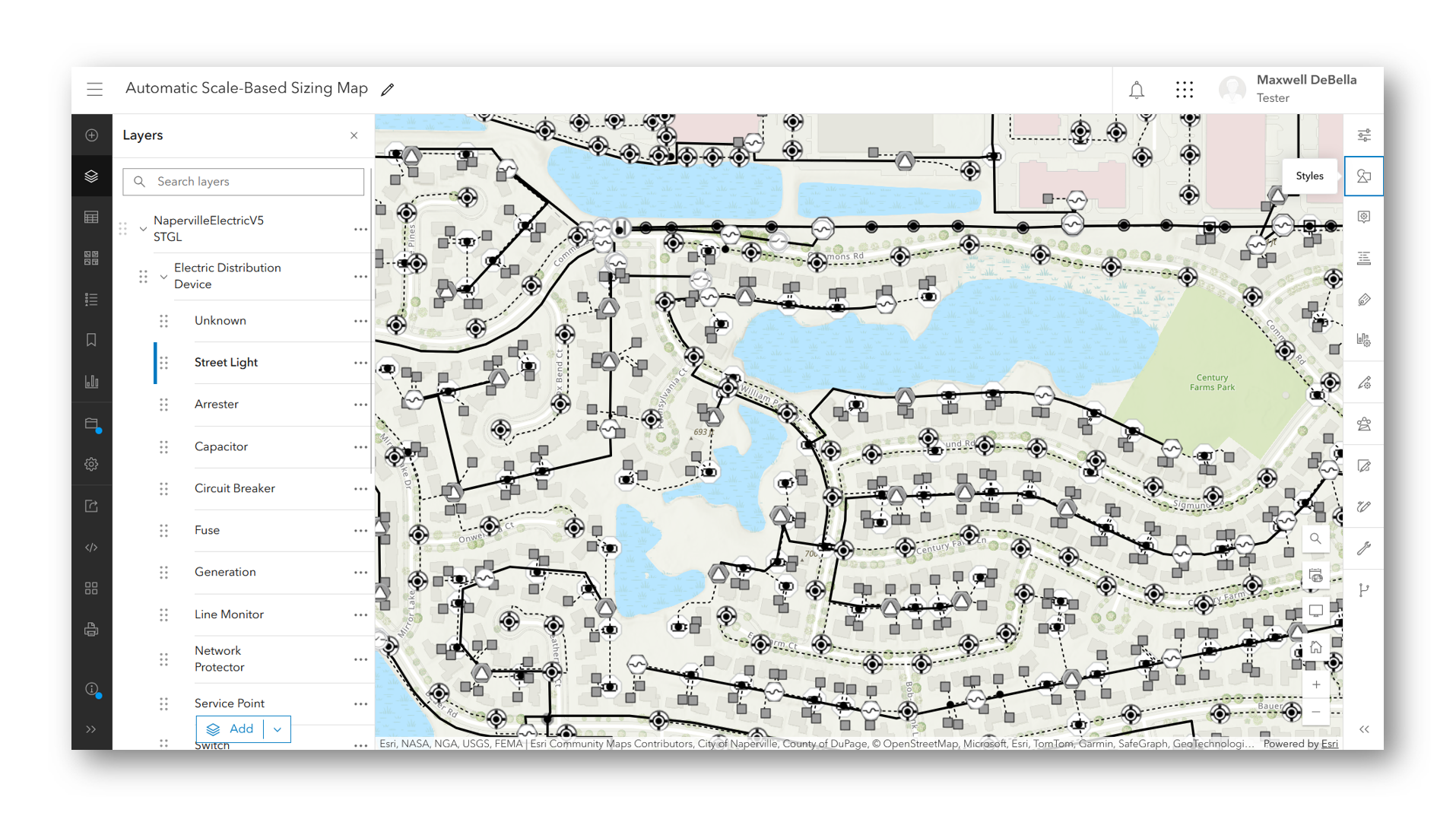Screen dimensions: 1456x816
Task: Open options menu for Capacitor layer
Action: coord(360,446)
